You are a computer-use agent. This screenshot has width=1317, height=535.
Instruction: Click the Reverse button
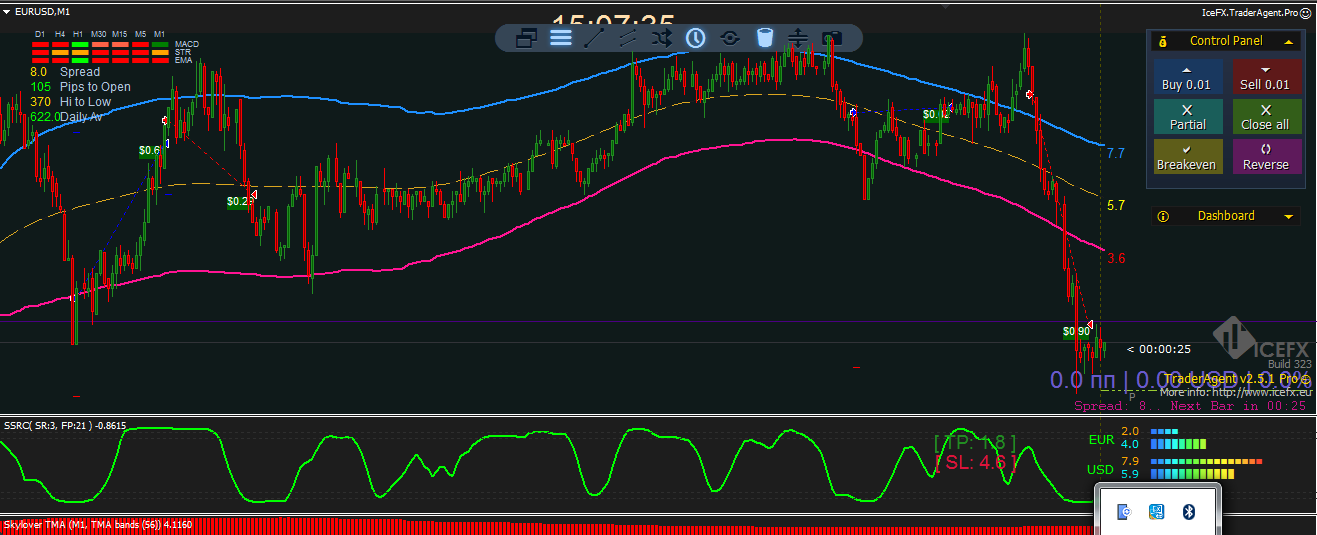click(x=1266, y=157)
